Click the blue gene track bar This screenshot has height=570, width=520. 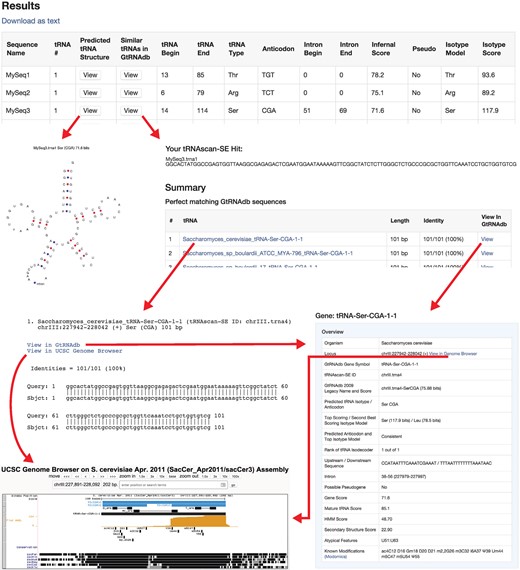coord(164,504)
